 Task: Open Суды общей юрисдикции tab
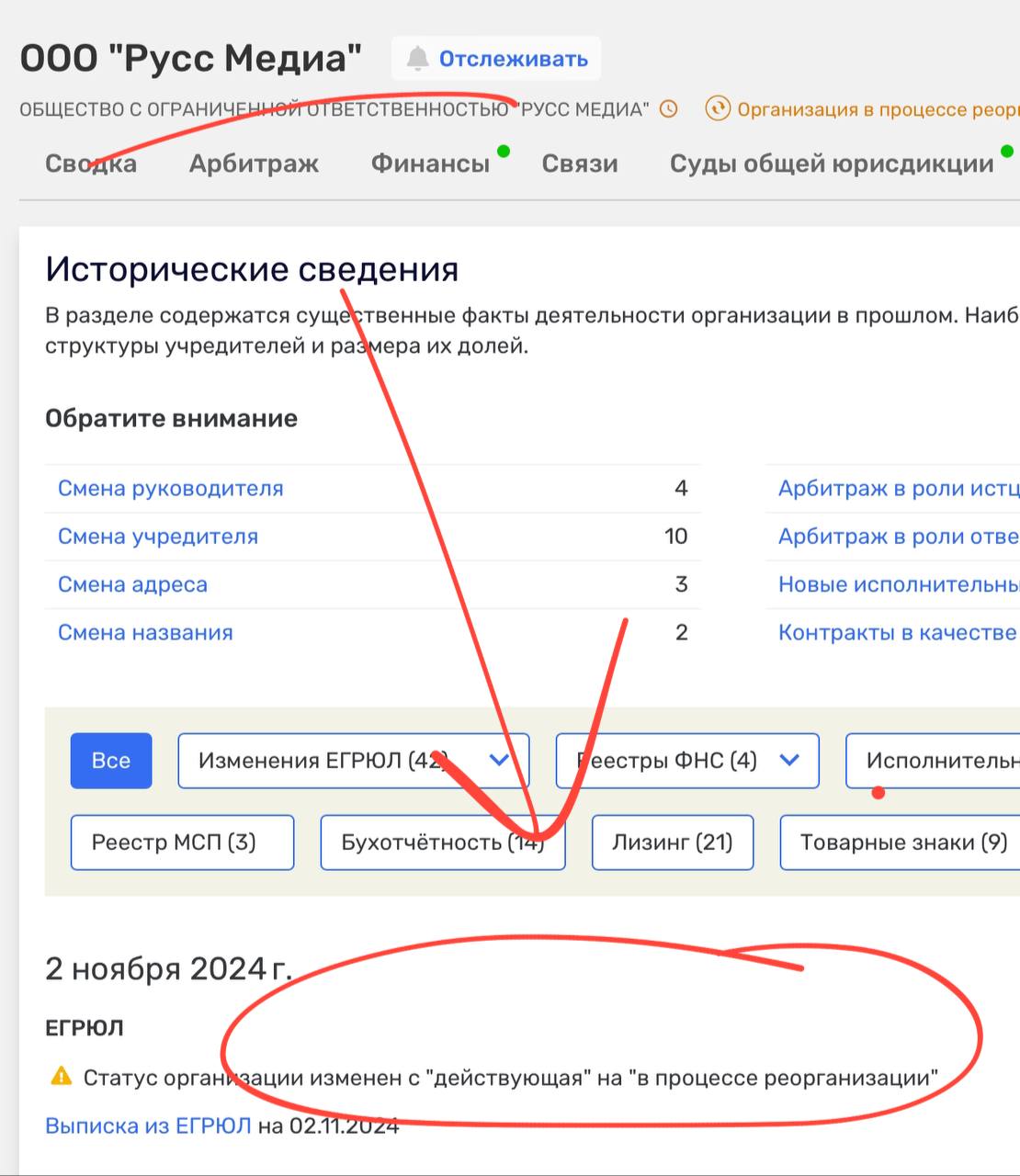(x=831, y=164)
